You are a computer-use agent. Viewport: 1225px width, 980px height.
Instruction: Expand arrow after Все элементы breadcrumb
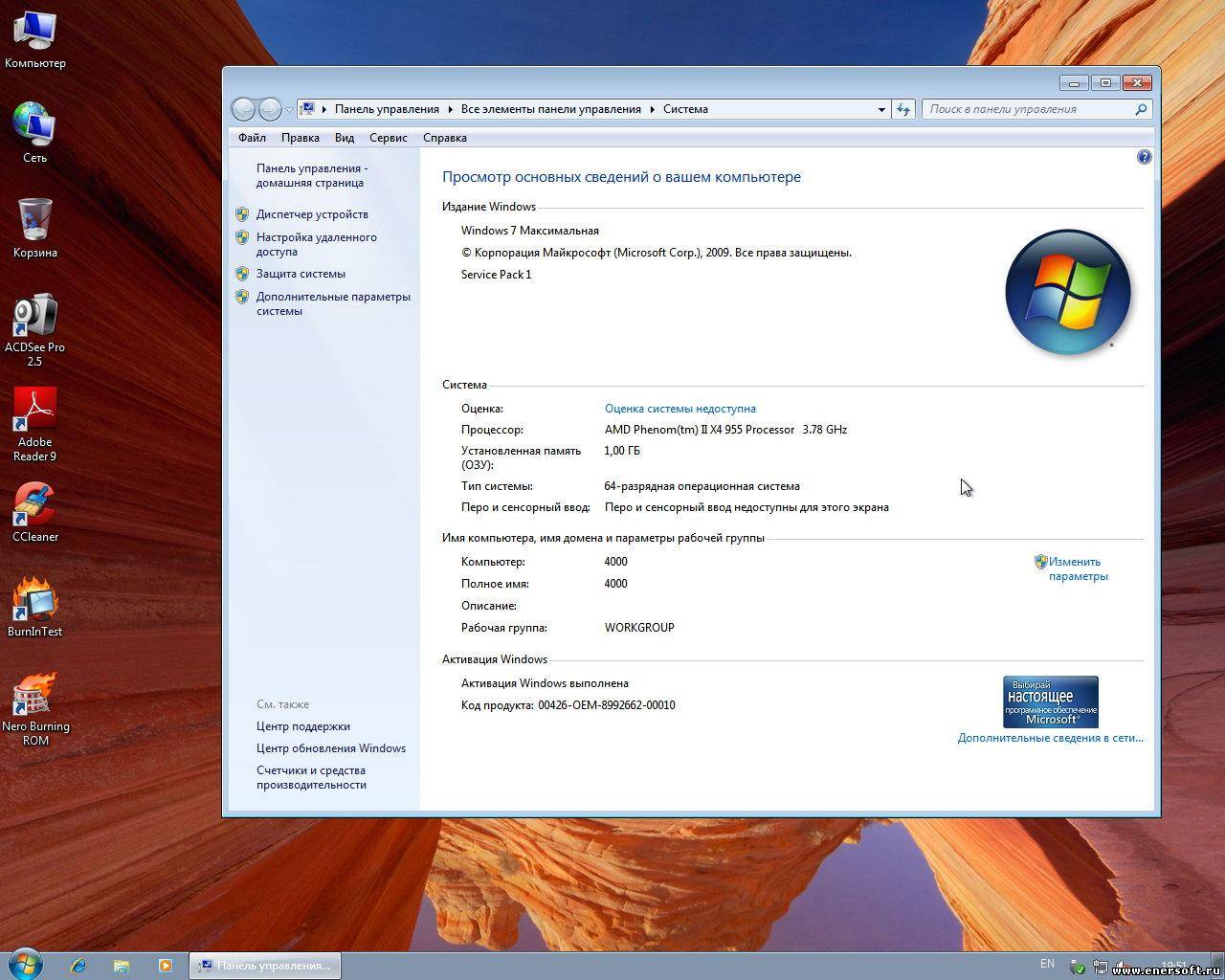pos(653,110)
